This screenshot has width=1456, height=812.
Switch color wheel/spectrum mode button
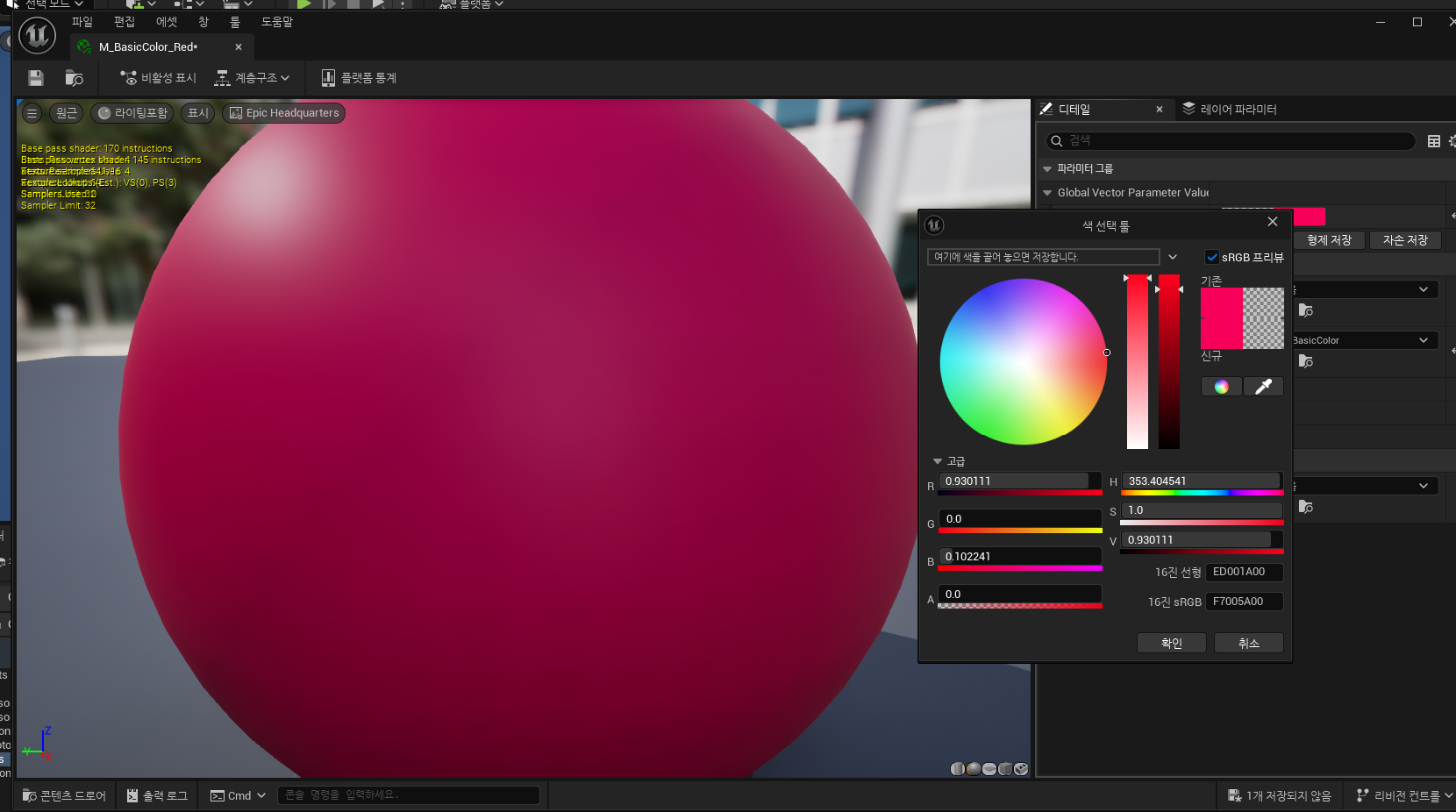(x=1221, y=387)
